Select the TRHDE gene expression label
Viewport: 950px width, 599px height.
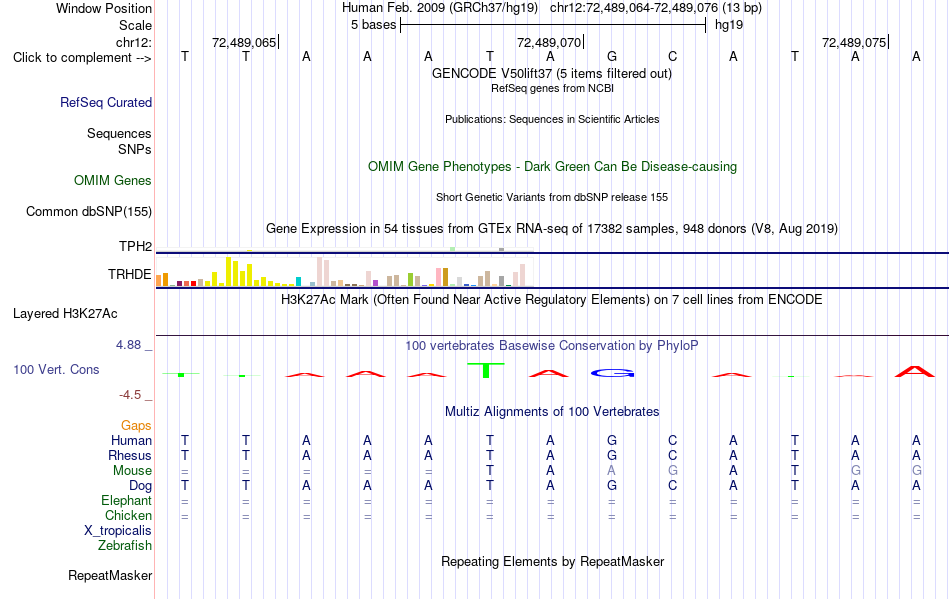click(130, 274)
